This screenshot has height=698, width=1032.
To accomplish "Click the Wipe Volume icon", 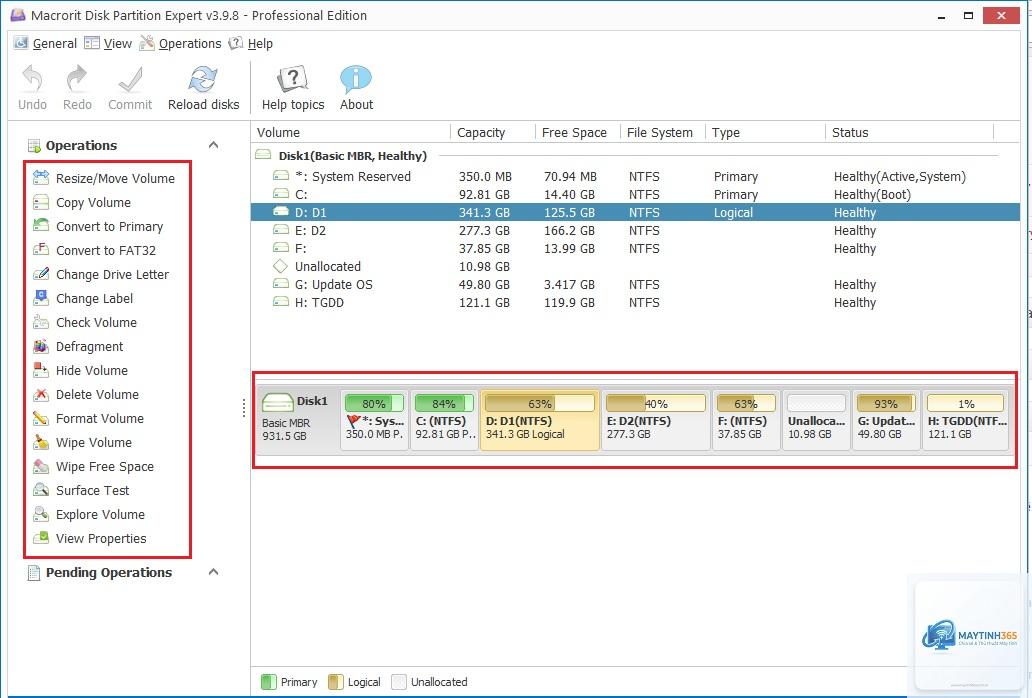I will 41,442.
